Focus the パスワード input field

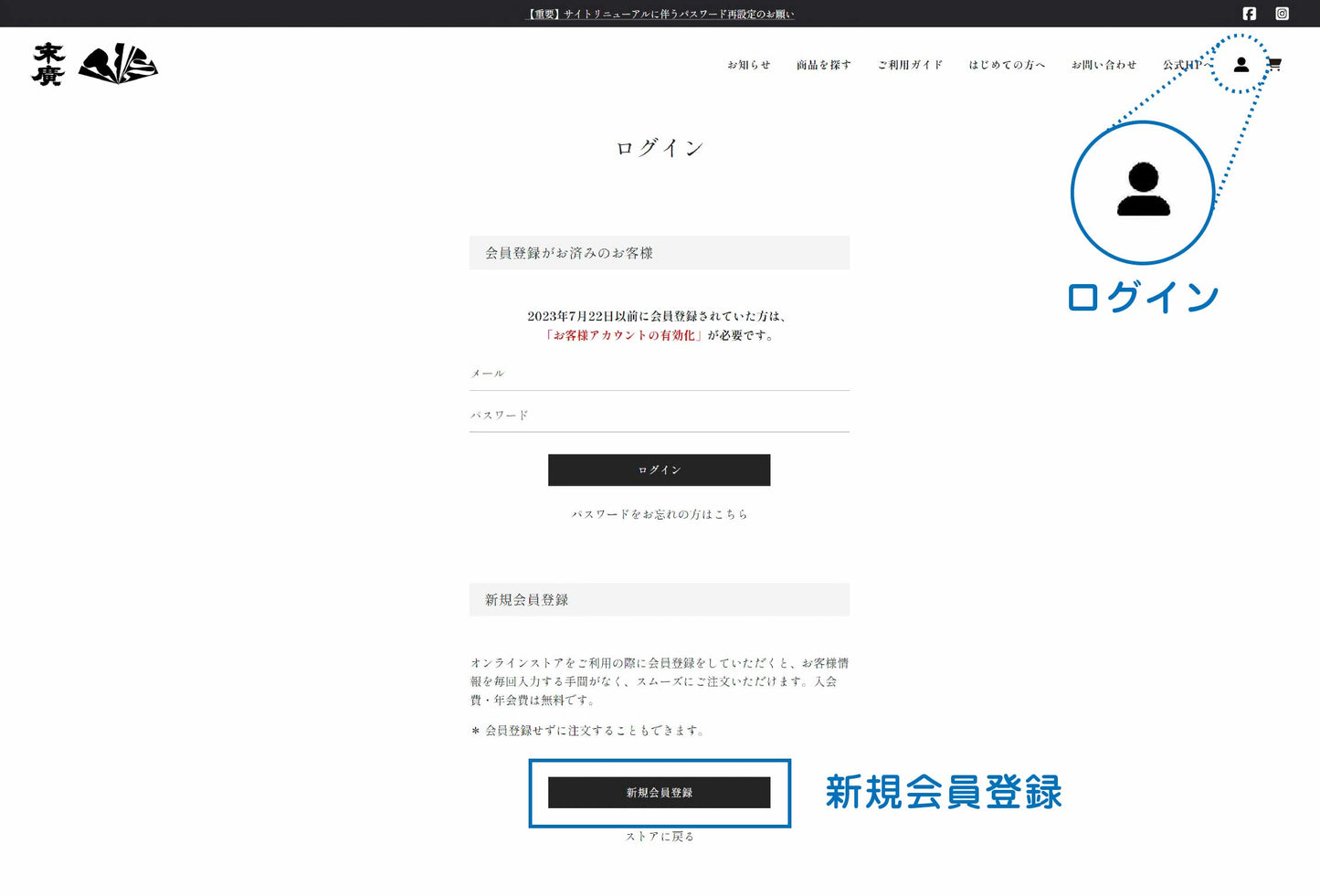pos(659,416)
